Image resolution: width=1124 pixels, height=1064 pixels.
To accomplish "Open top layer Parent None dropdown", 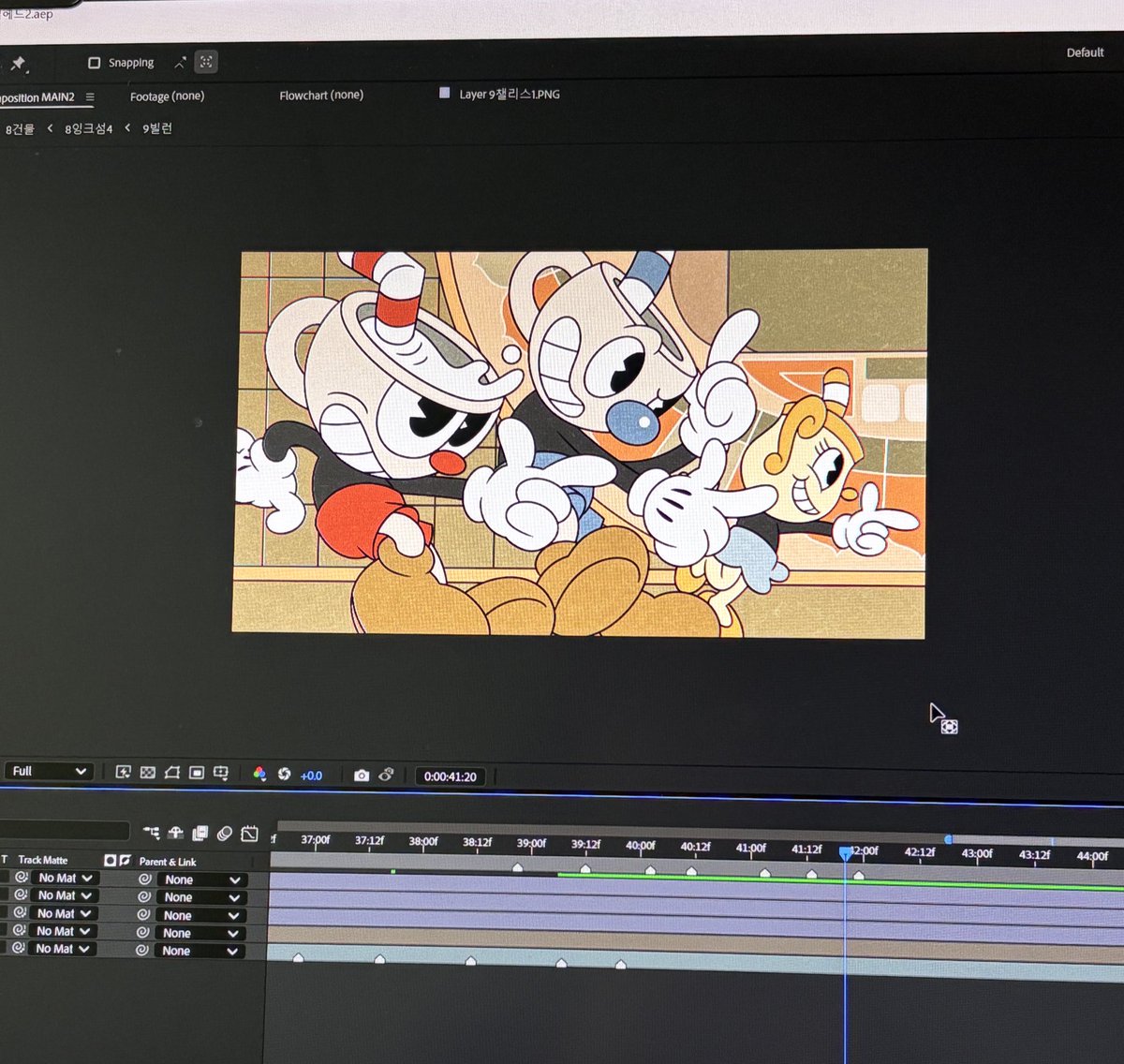I will coord(203,879).
